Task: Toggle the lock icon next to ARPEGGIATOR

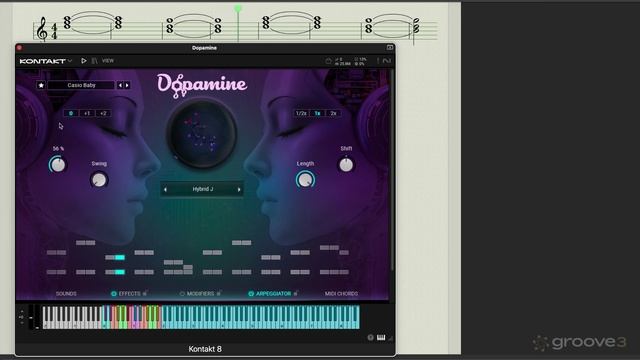Action: (296, 293)
